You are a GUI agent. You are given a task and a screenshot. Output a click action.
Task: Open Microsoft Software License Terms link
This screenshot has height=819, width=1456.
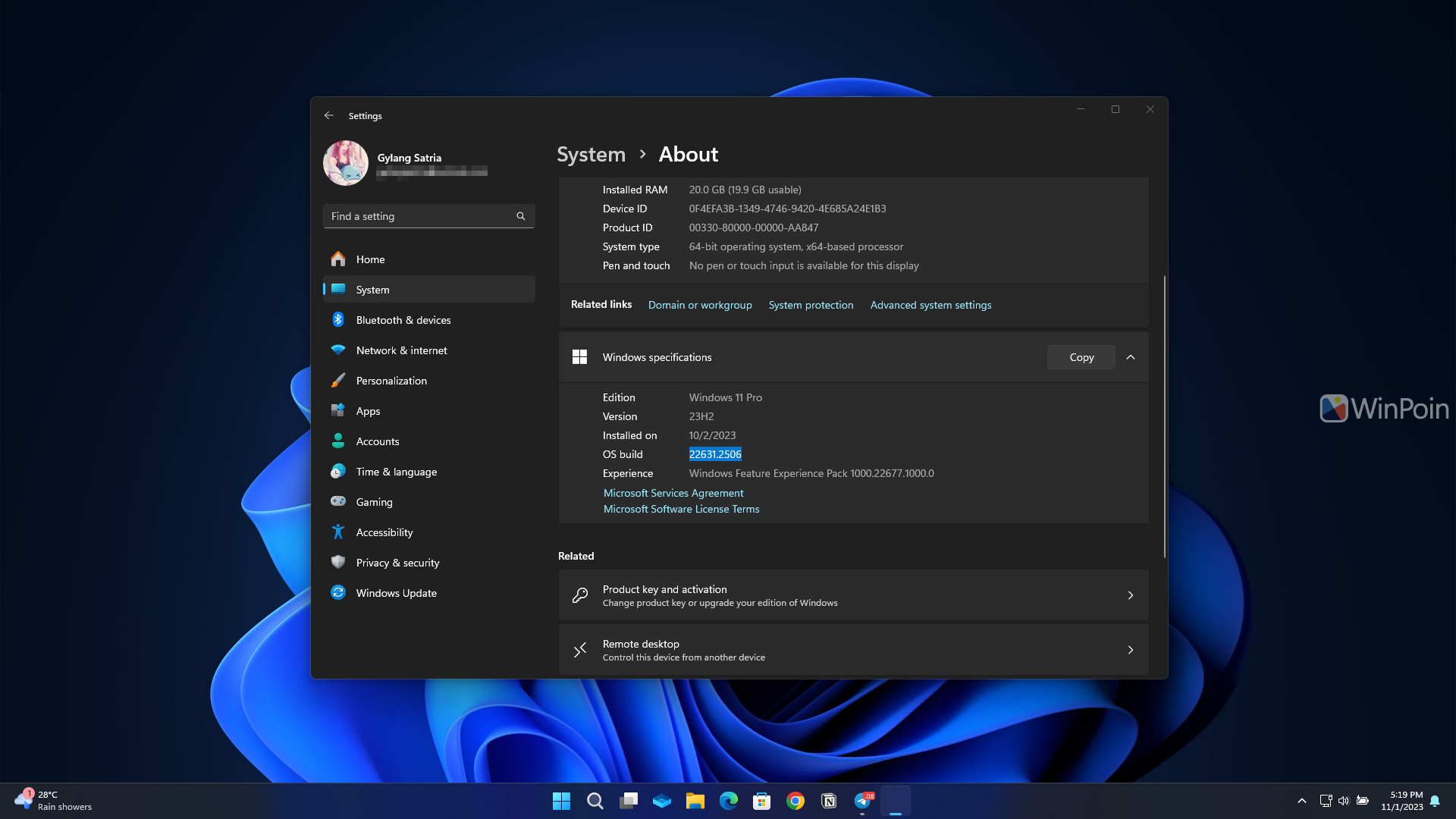click(681, 509)
